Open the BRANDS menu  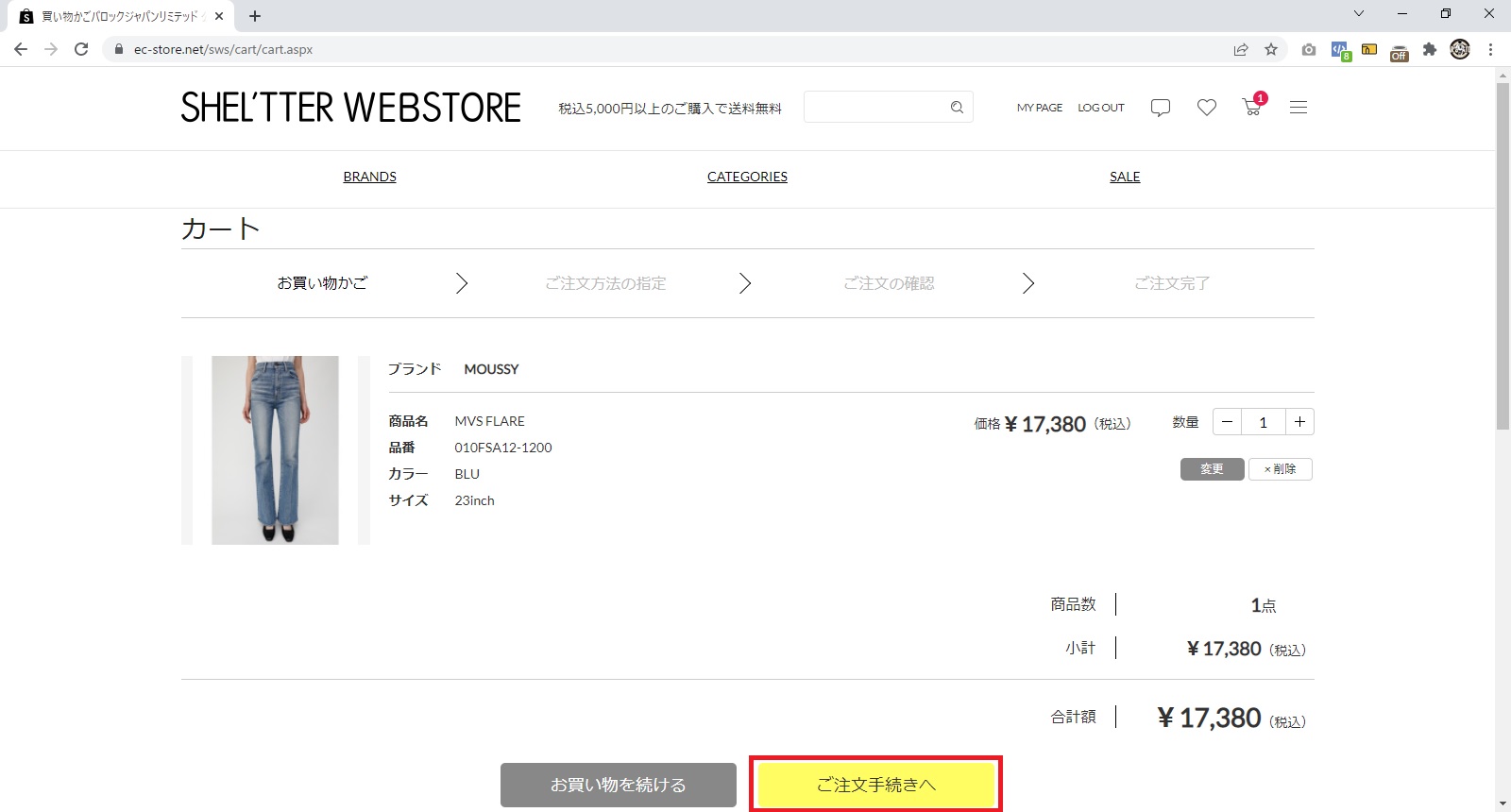[369, 177]
